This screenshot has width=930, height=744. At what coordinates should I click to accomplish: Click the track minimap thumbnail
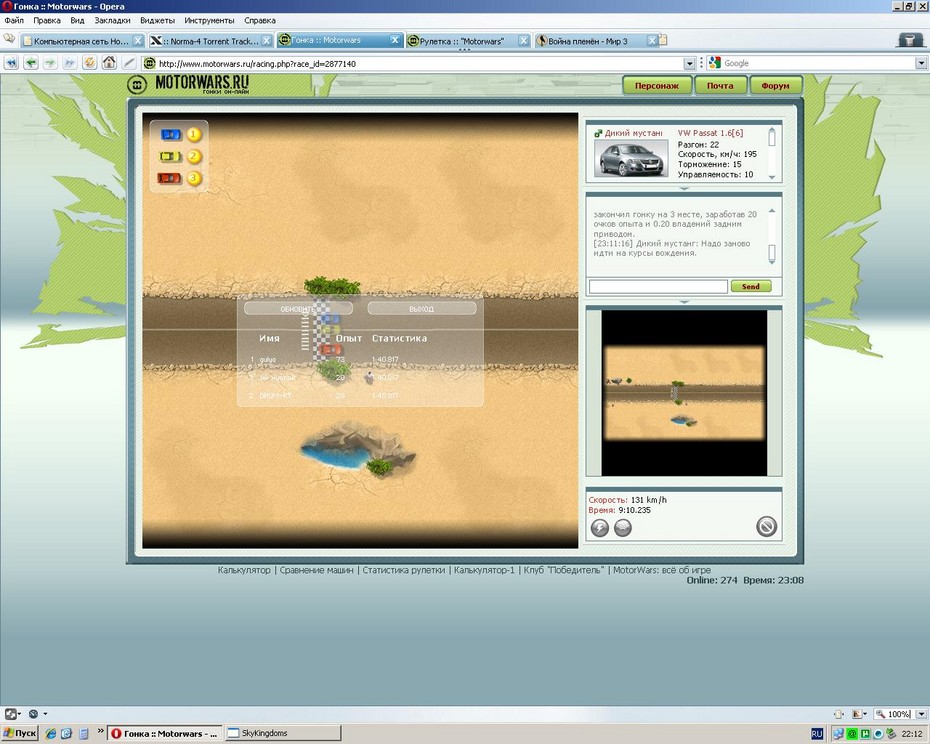tap(684, 393)
